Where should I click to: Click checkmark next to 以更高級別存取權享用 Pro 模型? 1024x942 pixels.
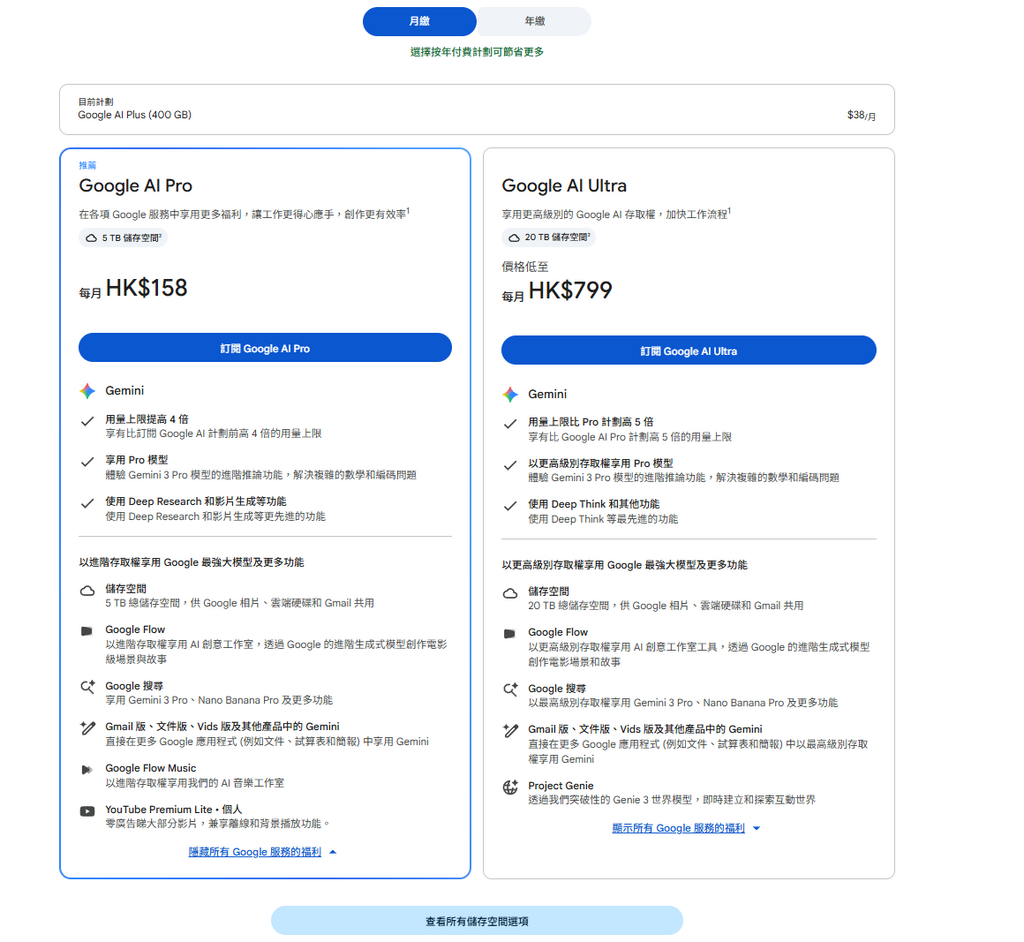coord(510,465)
